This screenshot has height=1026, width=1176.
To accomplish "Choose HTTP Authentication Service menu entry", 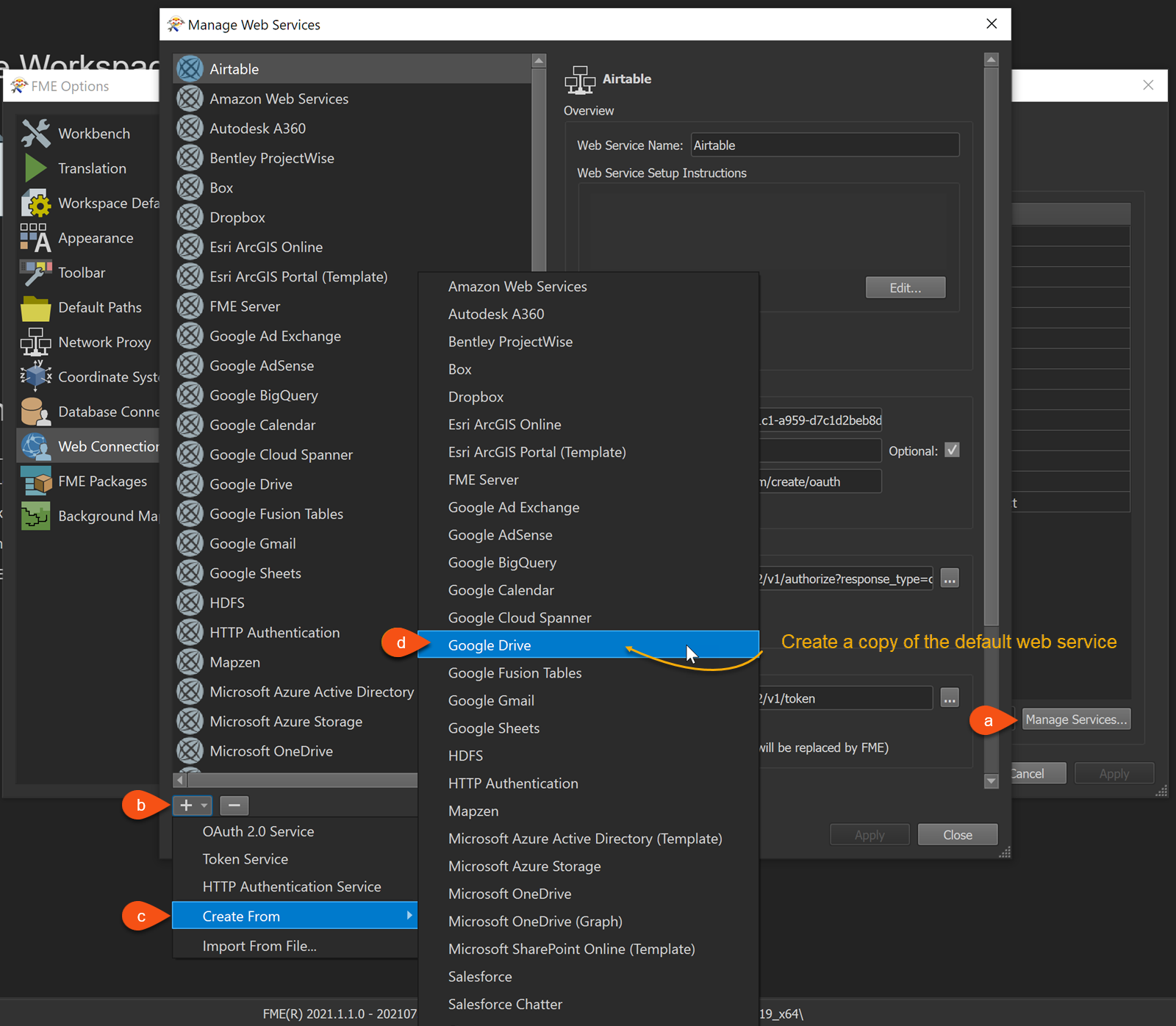I will click(292, 886).
